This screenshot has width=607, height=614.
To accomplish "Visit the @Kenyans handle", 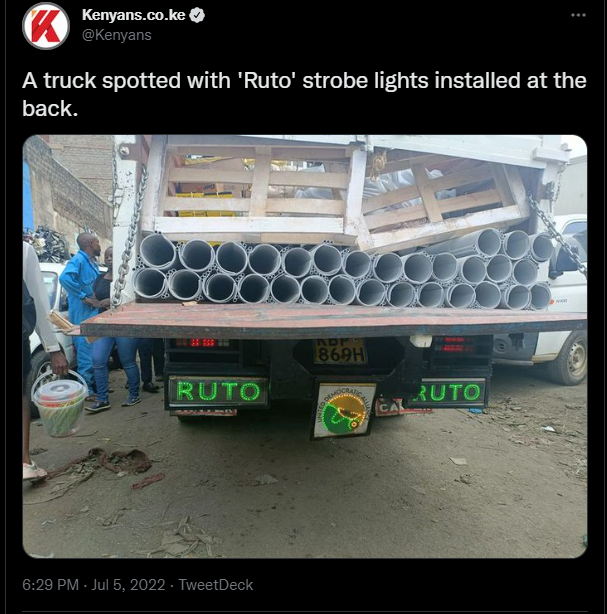I will pos(117,35).
